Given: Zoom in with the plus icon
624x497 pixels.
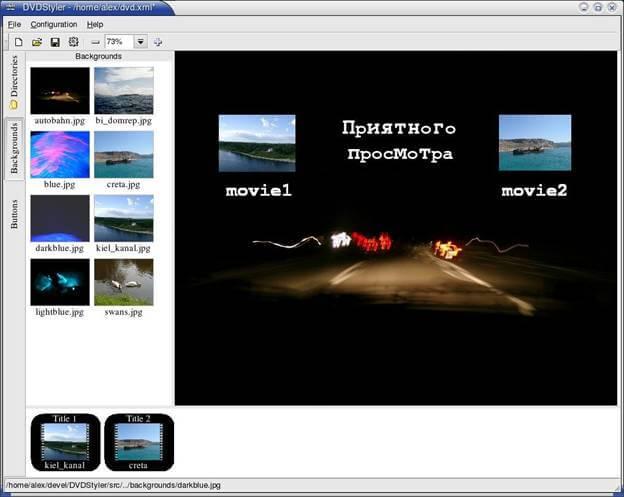Looking at the screenshot, I should (158, 42).
